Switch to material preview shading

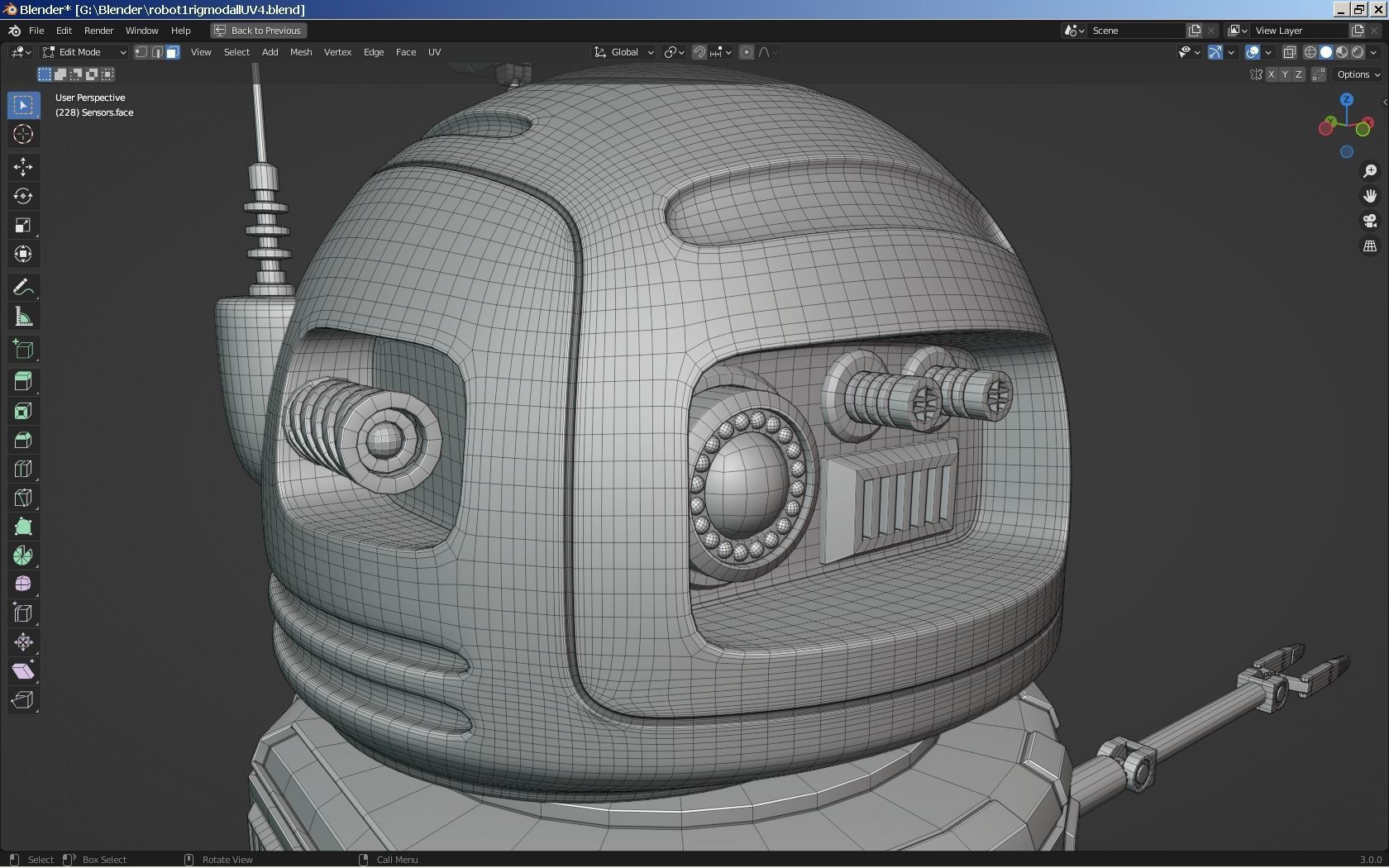click(1342, 52)
